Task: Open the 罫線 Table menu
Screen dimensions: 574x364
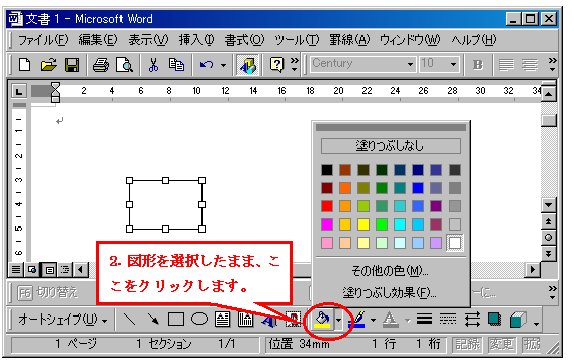Action: 350,40
